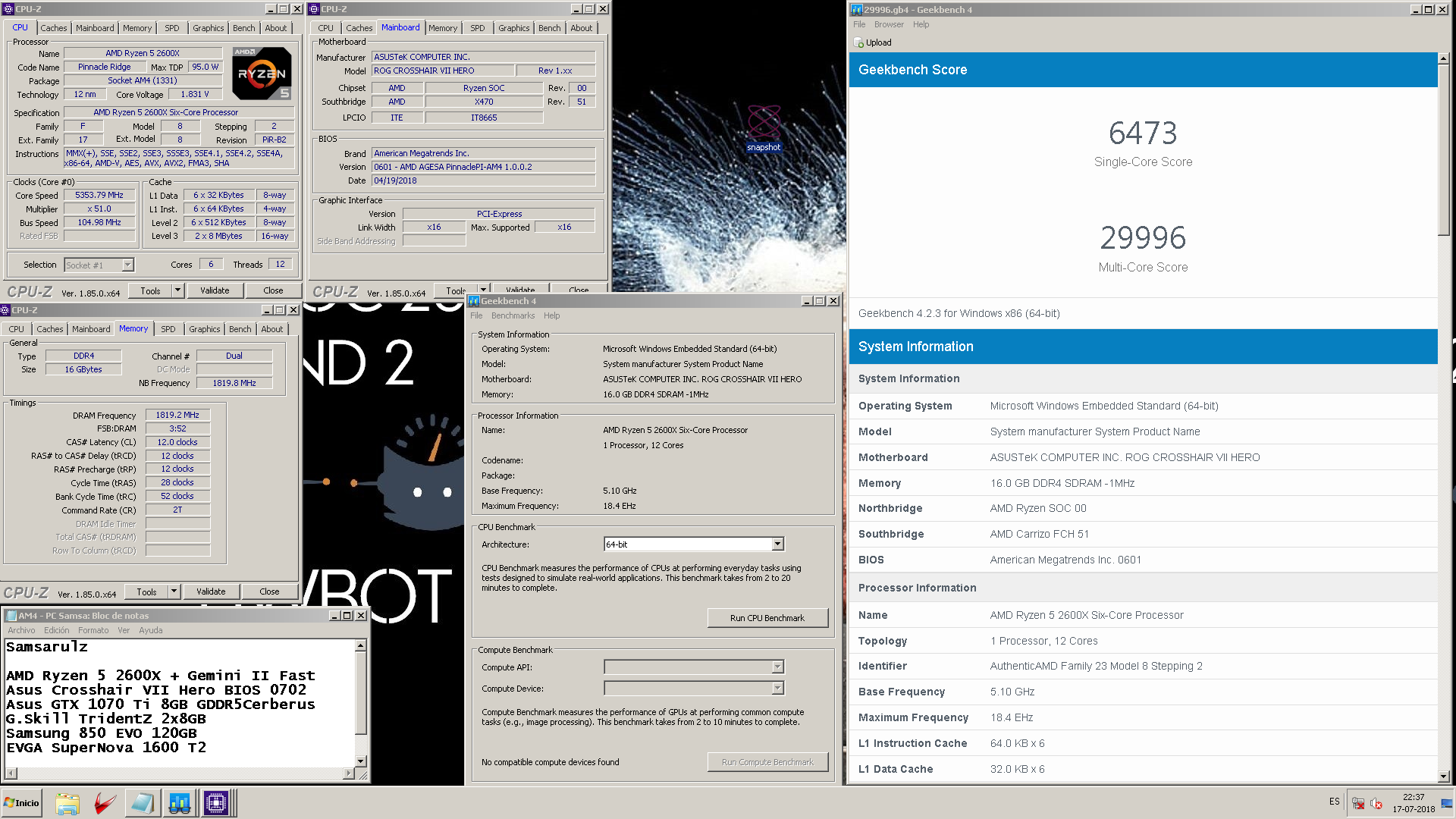Click Close in the CPU-Z CPU window
The image size is (1456, 819).
coord(273,290)
